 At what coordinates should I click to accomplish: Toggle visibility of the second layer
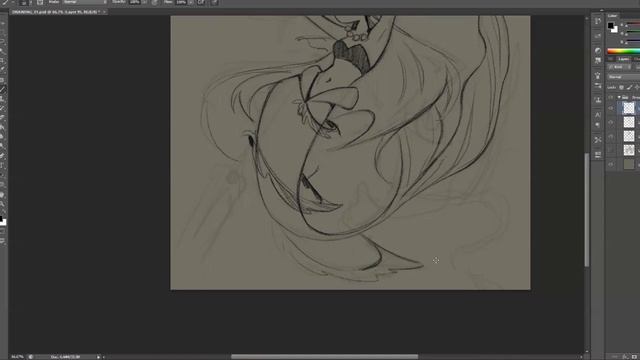point(611,122)
